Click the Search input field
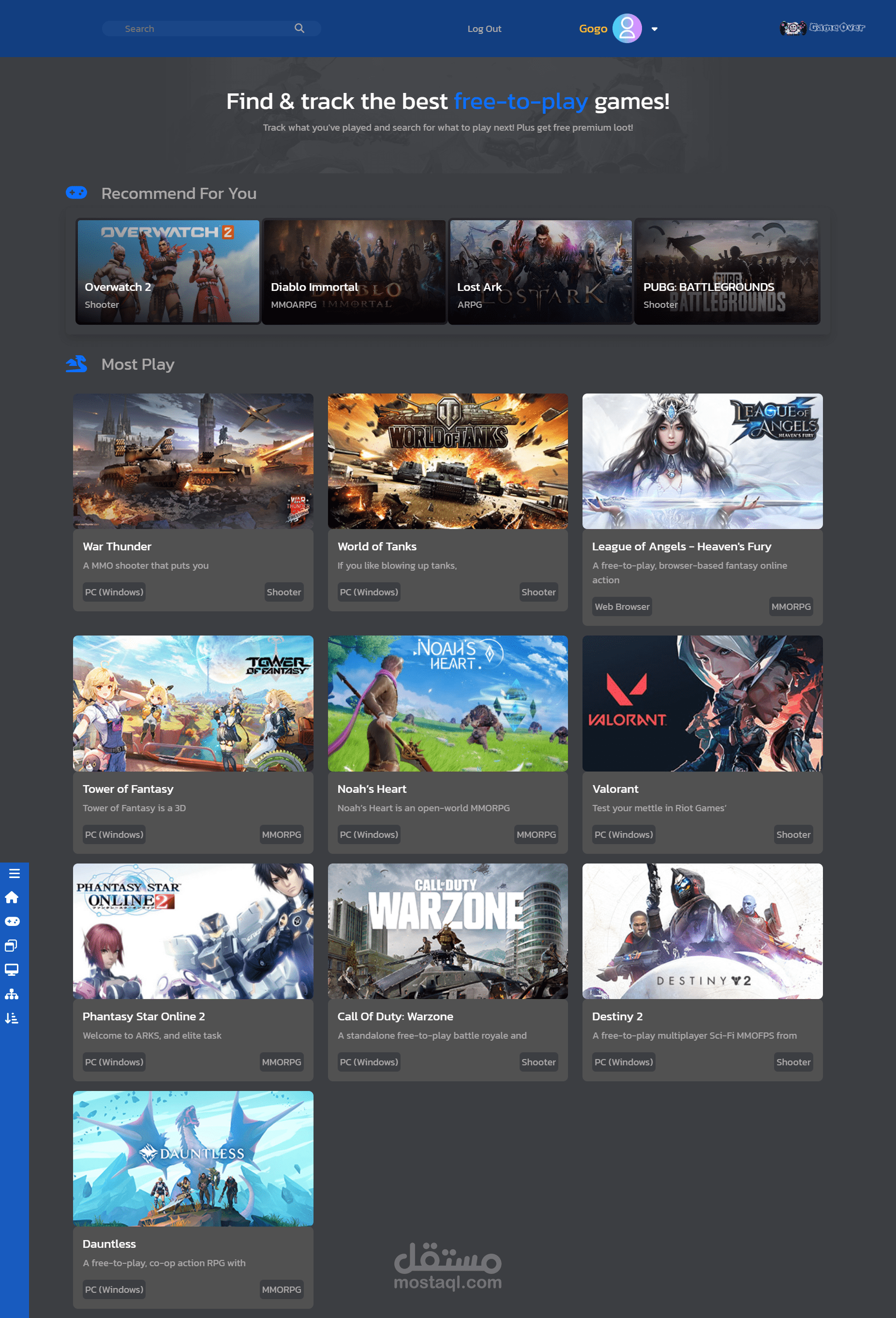The width and height of the screenshot is (896, 1318). pos(211,29)
